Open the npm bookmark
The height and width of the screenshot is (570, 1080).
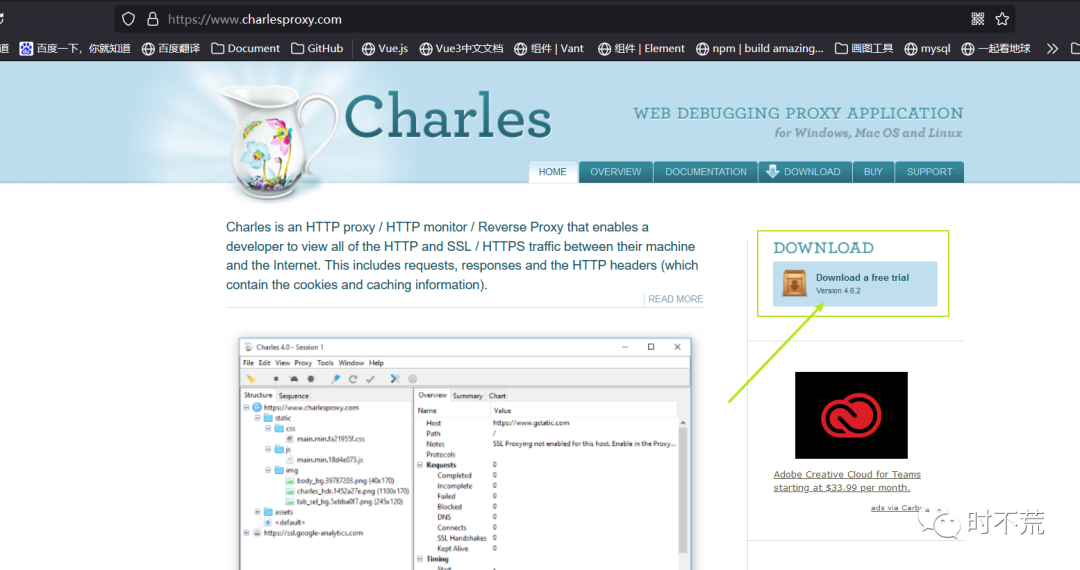(x=760, y=48)
